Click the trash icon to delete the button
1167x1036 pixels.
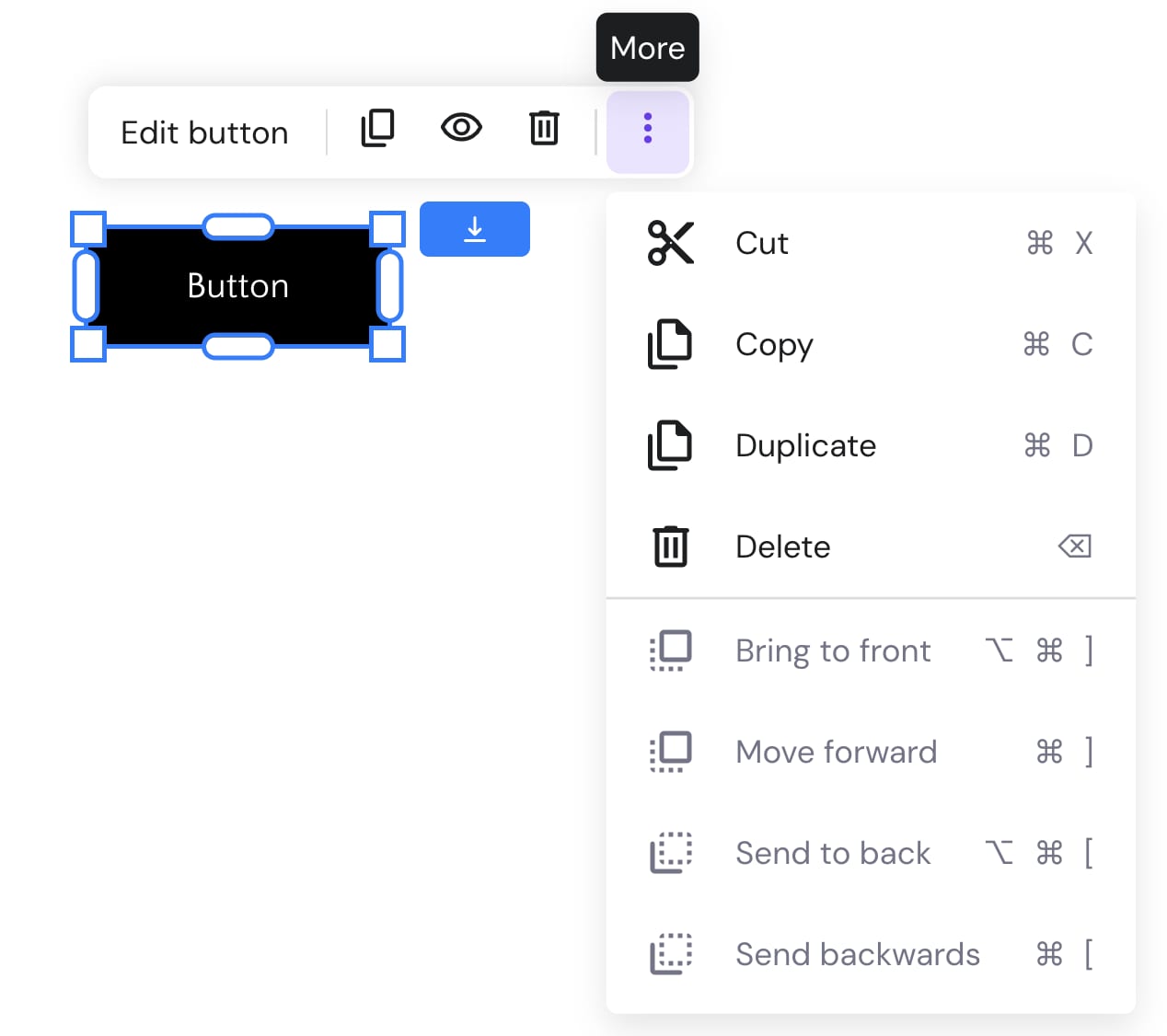click(544, 129)
